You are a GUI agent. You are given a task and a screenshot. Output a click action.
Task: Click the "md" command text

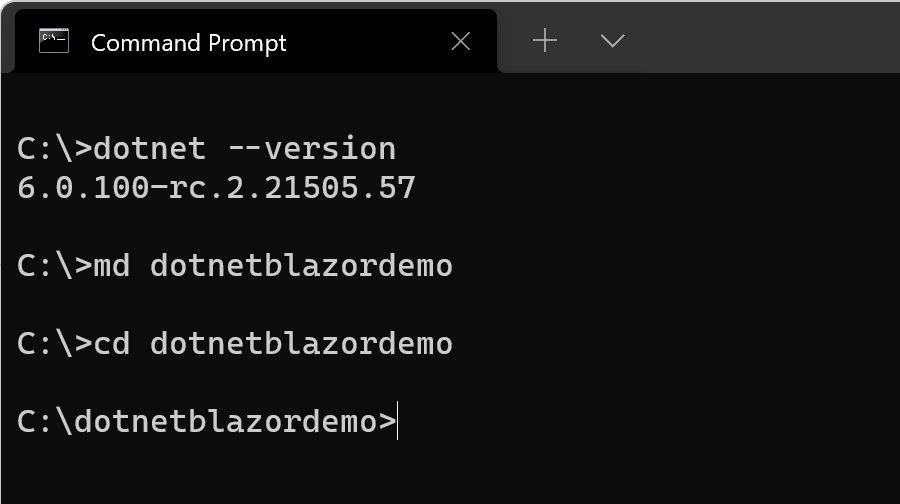[111, 266]
